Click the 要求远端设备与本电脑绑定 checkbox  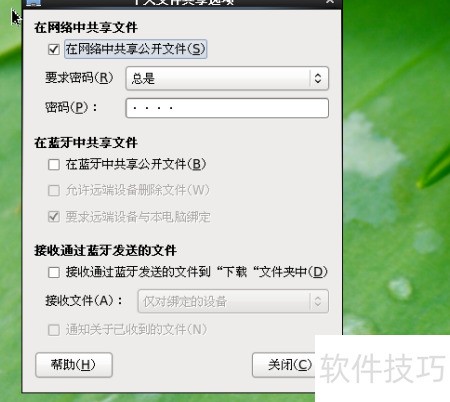[54, 217]
